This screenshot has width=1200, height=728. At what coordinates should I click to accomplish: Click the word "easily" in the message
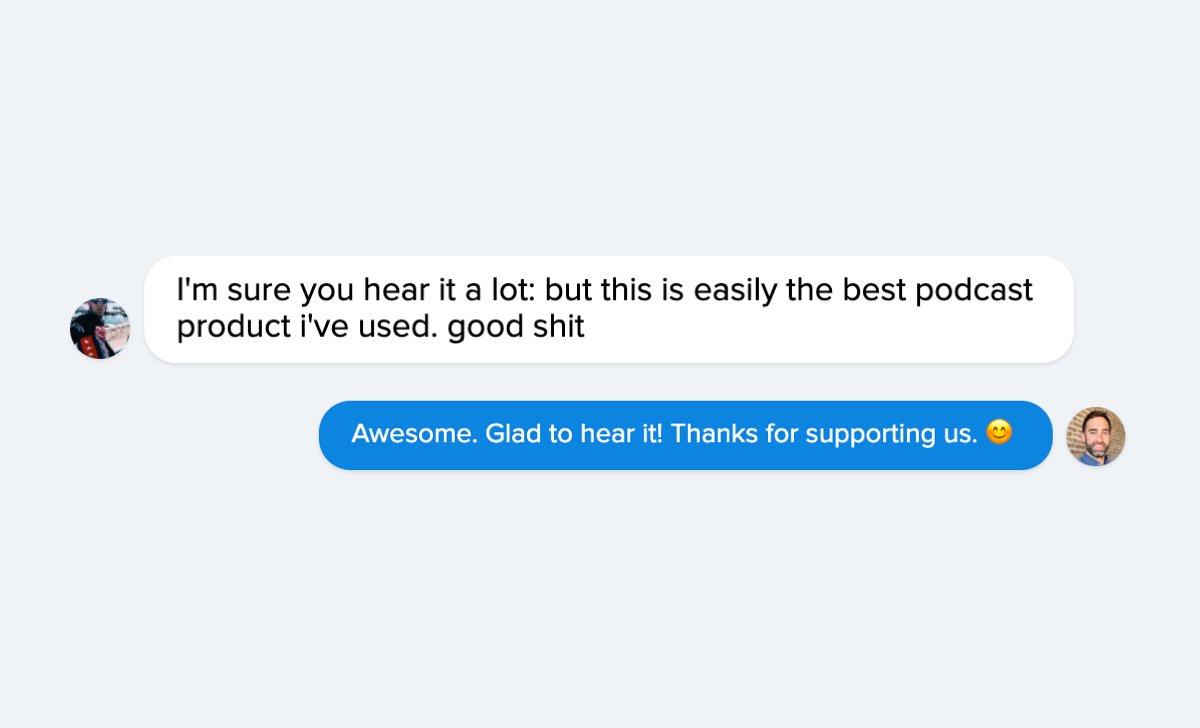pyautogui.click(x=736, y=291)
